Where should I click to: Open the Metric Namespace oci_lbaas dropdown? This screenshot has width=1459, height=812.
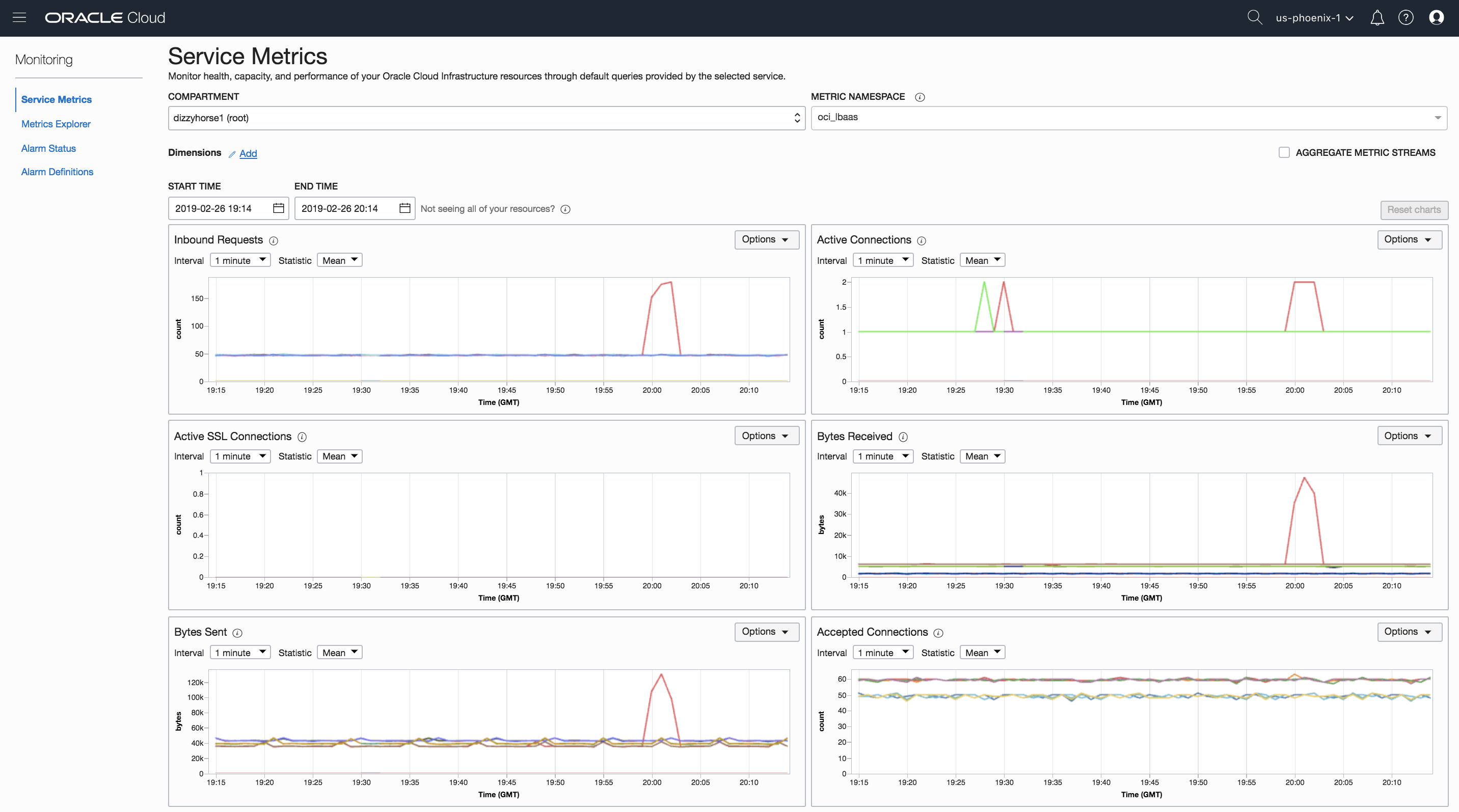1128,118
